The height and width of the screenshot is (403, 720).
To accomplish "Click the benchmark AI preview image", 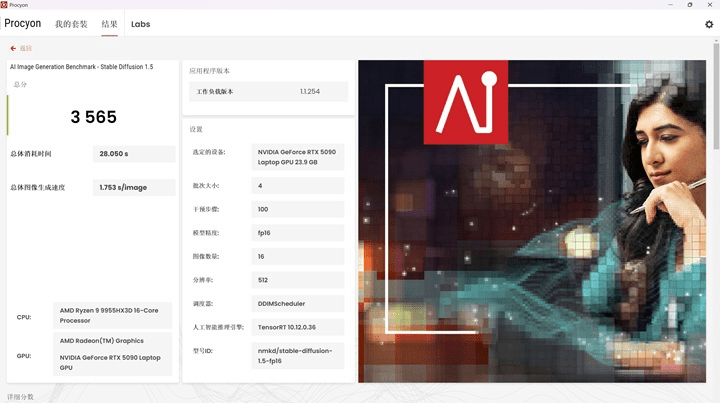I will [532, 221].
